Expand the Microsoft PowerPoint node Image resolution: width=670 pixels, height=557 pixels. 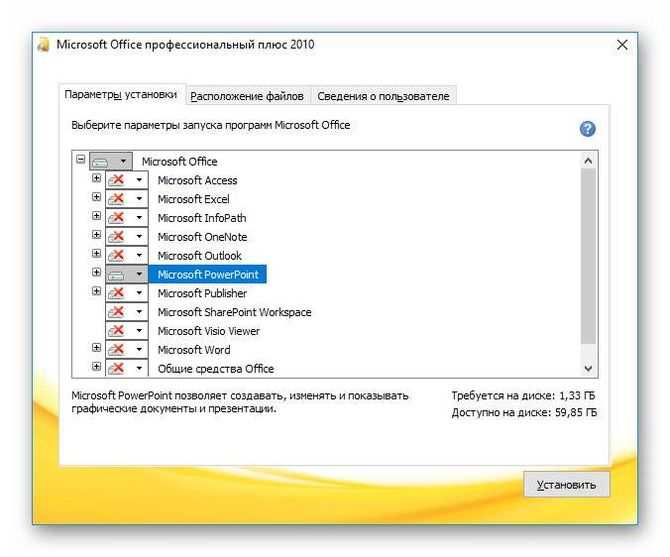click(x=97, y=272)
